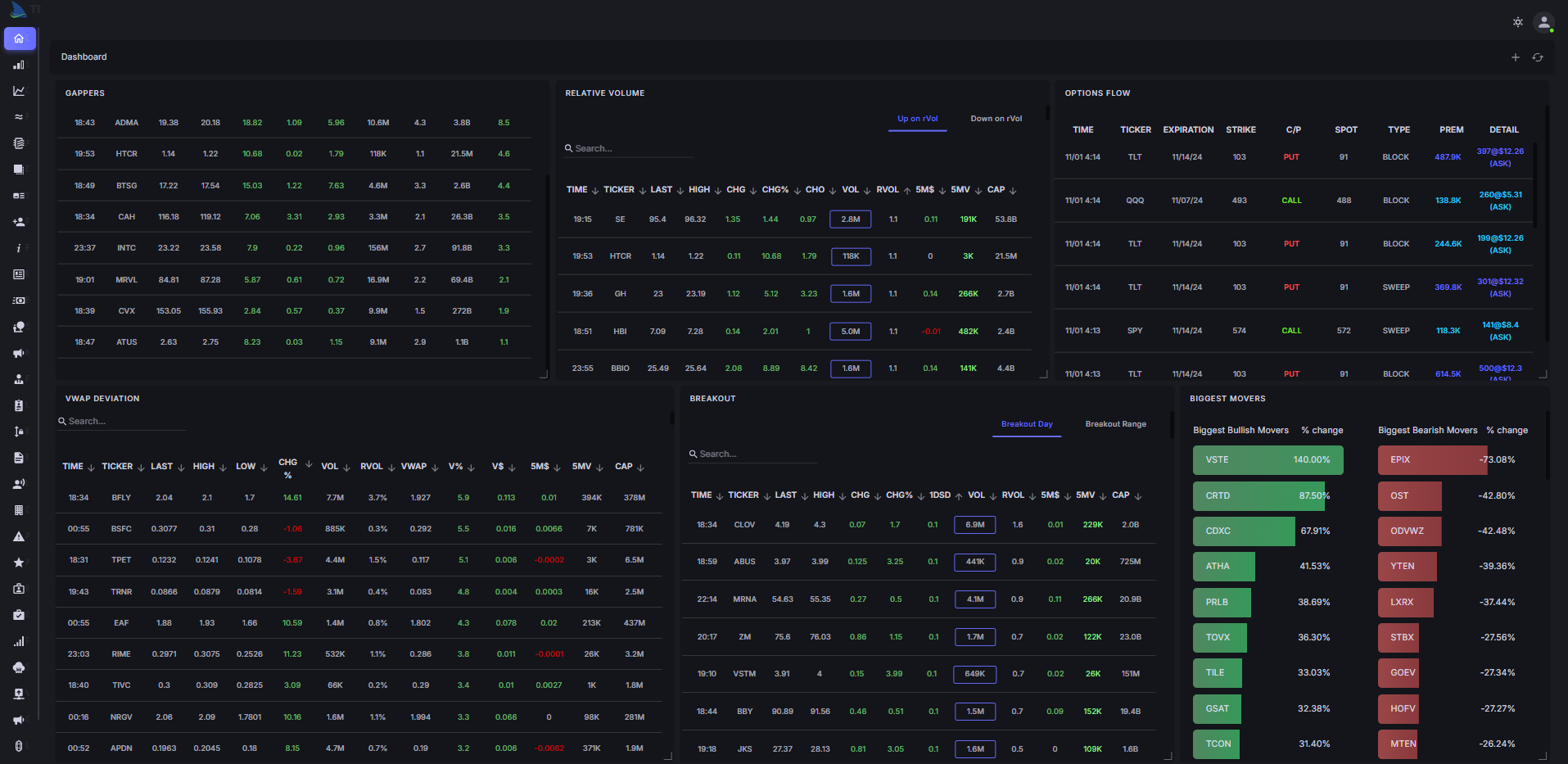Click the 2.8M volume box for SE
The height and width of the screenshot is (764, 1568).
point(851,219)
